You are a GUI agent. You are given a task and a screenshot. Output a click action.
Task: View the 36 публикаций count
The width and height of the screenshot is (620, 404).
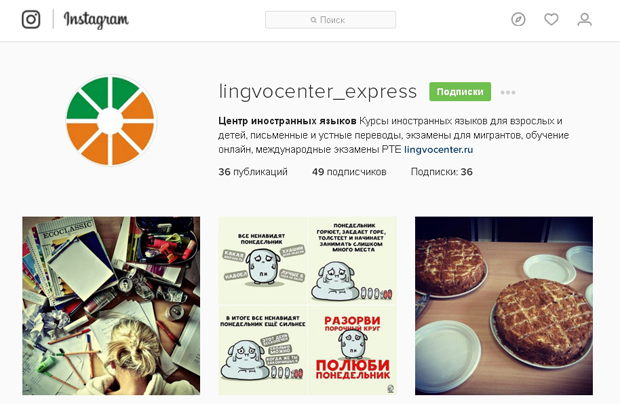click(253, 172)
